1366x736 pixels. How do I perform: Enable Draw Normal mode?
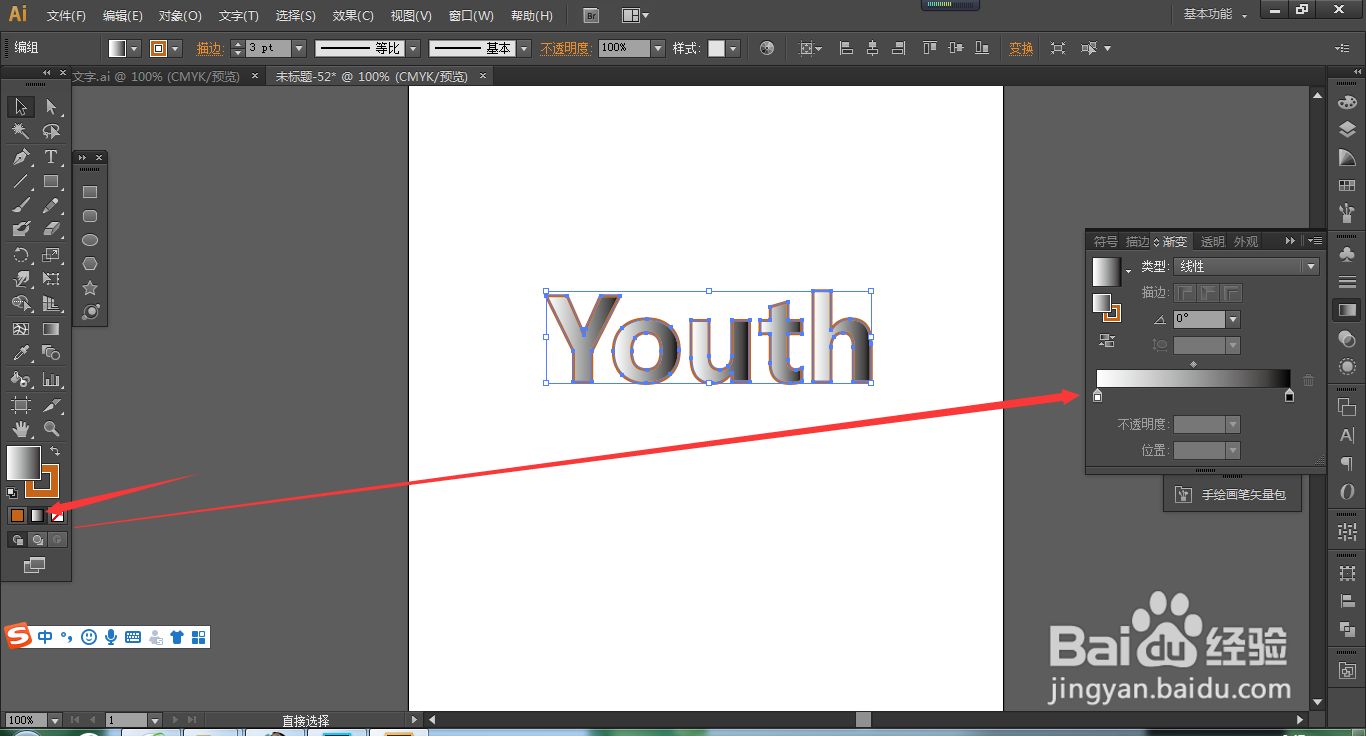(17, 540)
